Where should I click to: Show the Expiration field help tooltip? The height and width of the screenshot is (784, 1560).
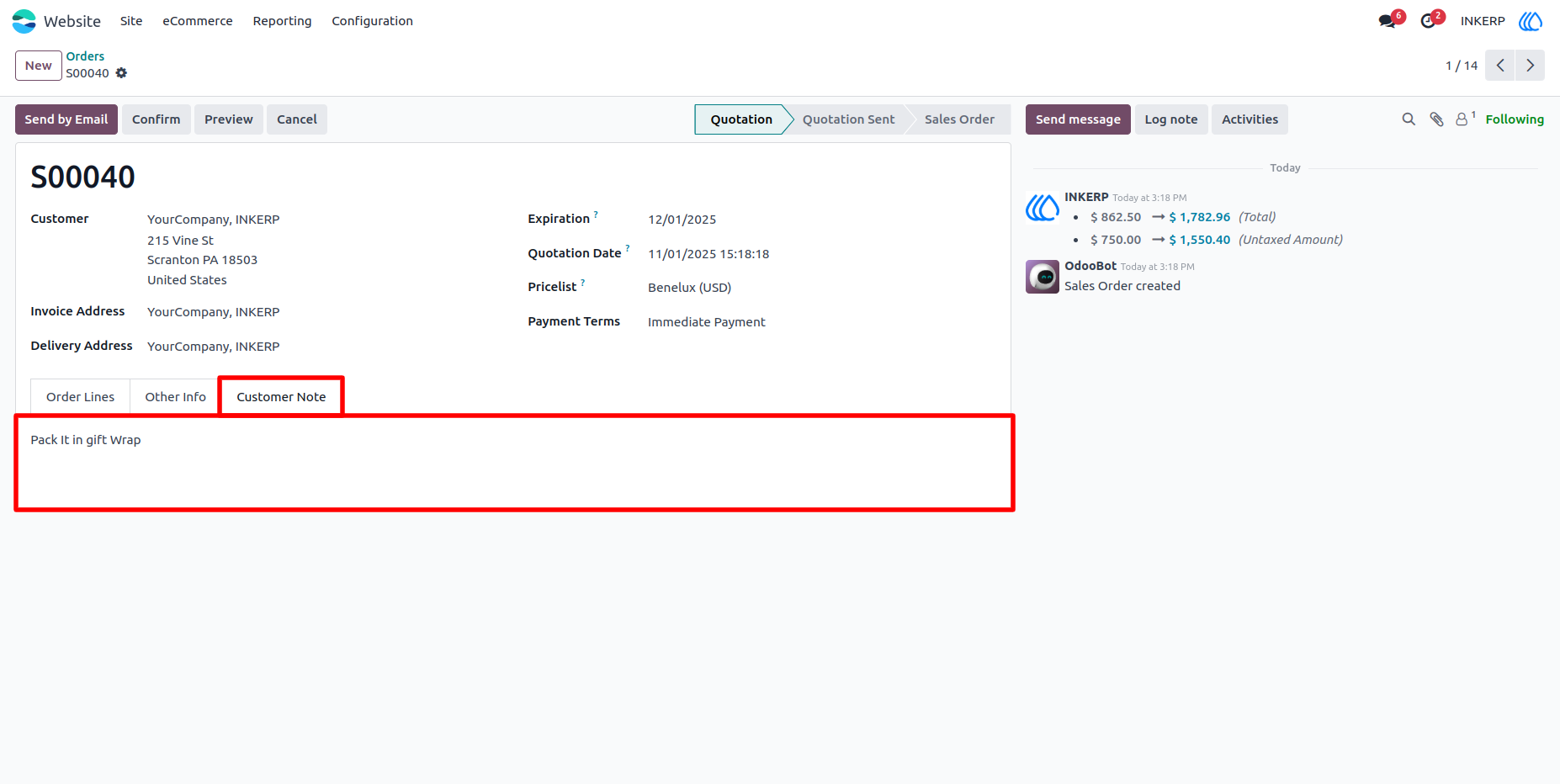pos(596,214)
